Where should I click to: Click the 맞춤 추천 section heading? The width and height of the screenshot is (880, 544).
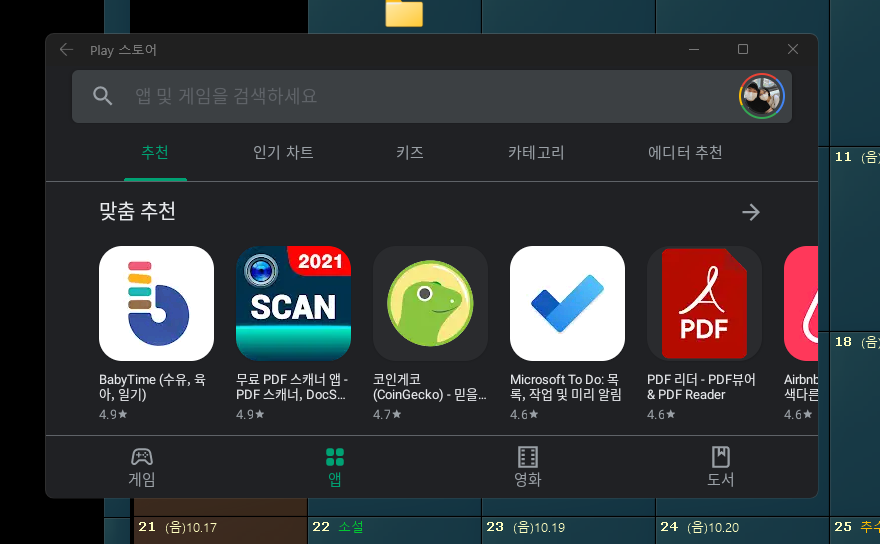pyautogui.click(x=138, y=212)
